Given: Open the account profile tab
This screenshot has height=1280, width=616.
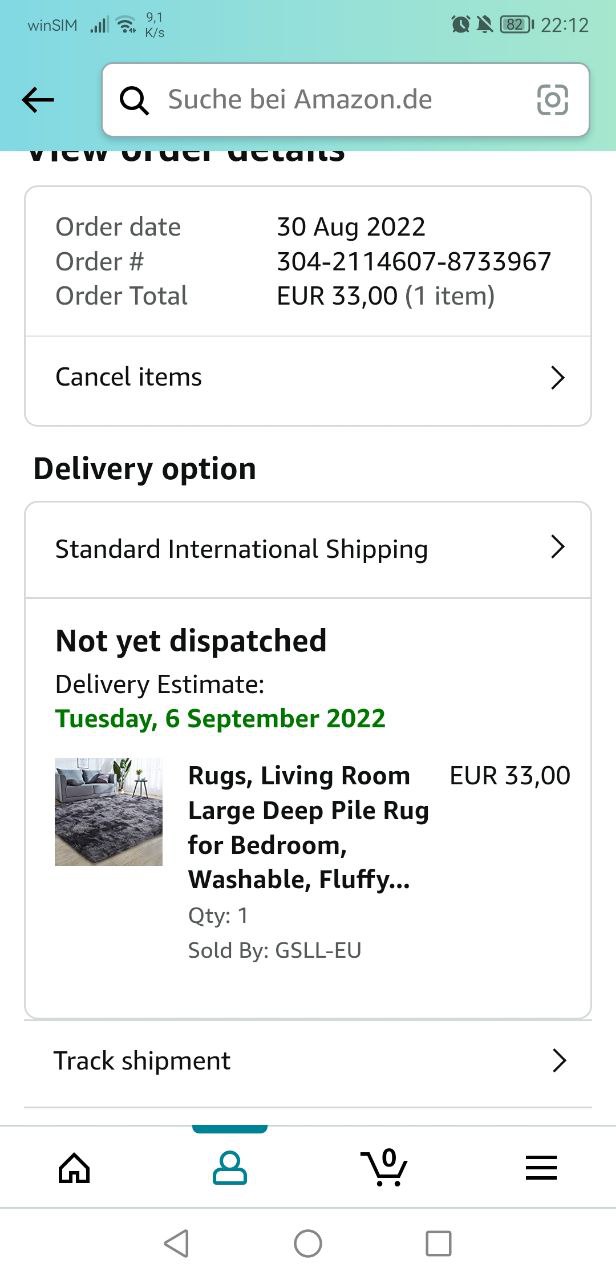Looking at the screenshot, I should coord(230,1167).
